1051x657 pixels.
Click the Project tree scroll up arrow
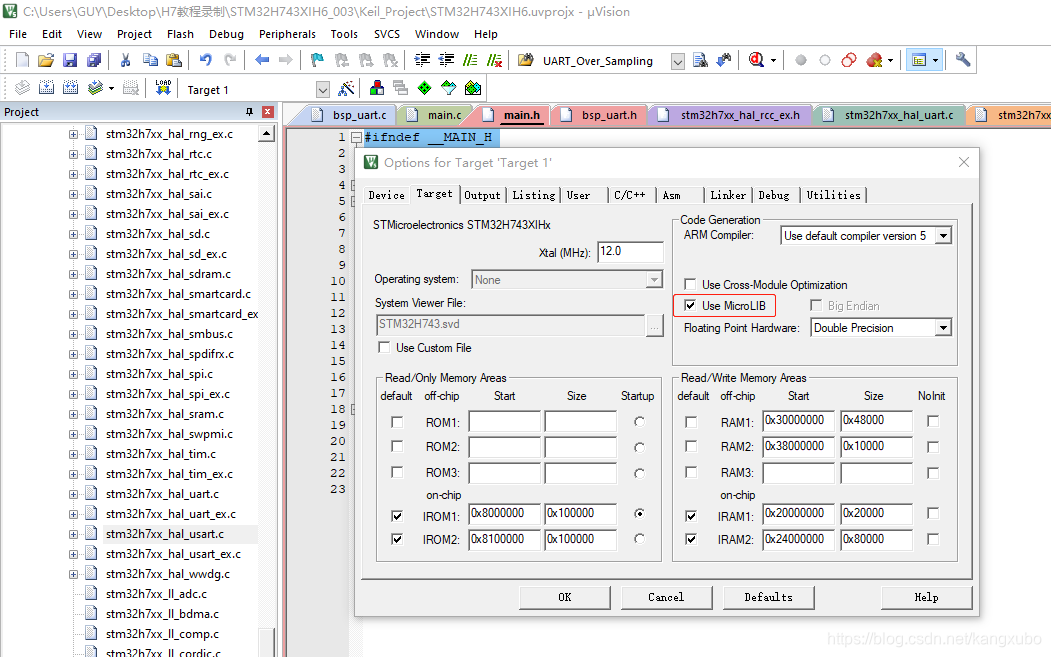pyautogui.click(x=266, y=133)
